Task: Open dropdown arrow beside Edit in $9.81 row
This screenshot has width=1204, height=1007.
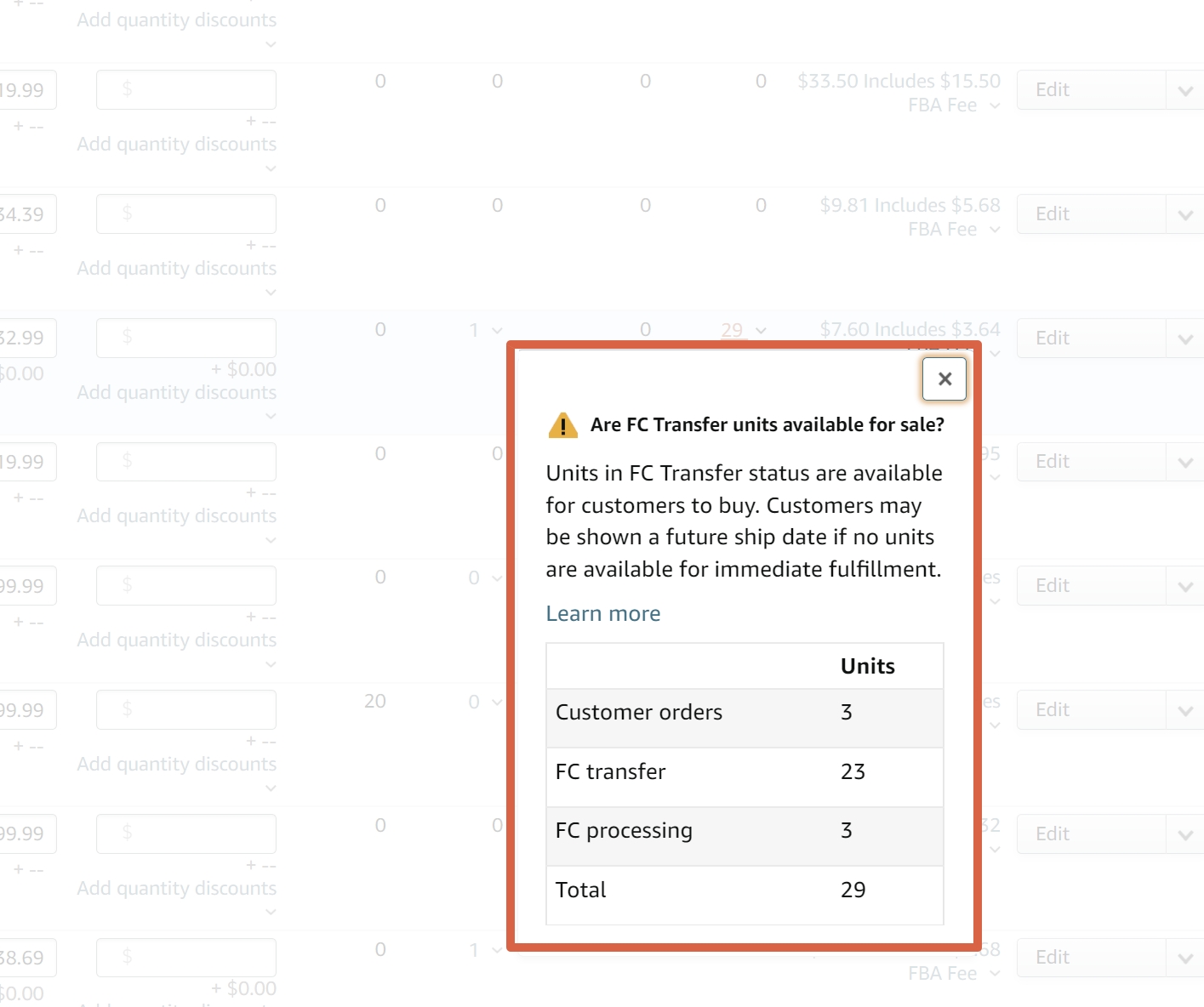Action: (1184, 214)
